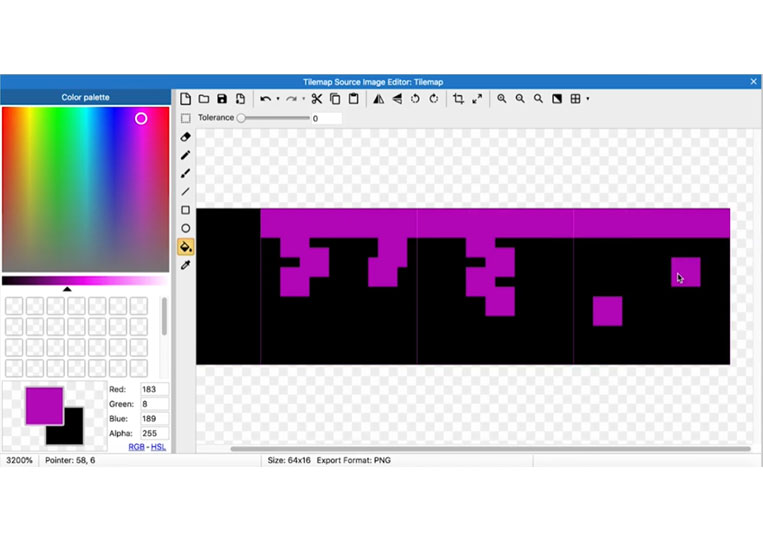
Task: Click the Red value field
Action: coord(154,389)
